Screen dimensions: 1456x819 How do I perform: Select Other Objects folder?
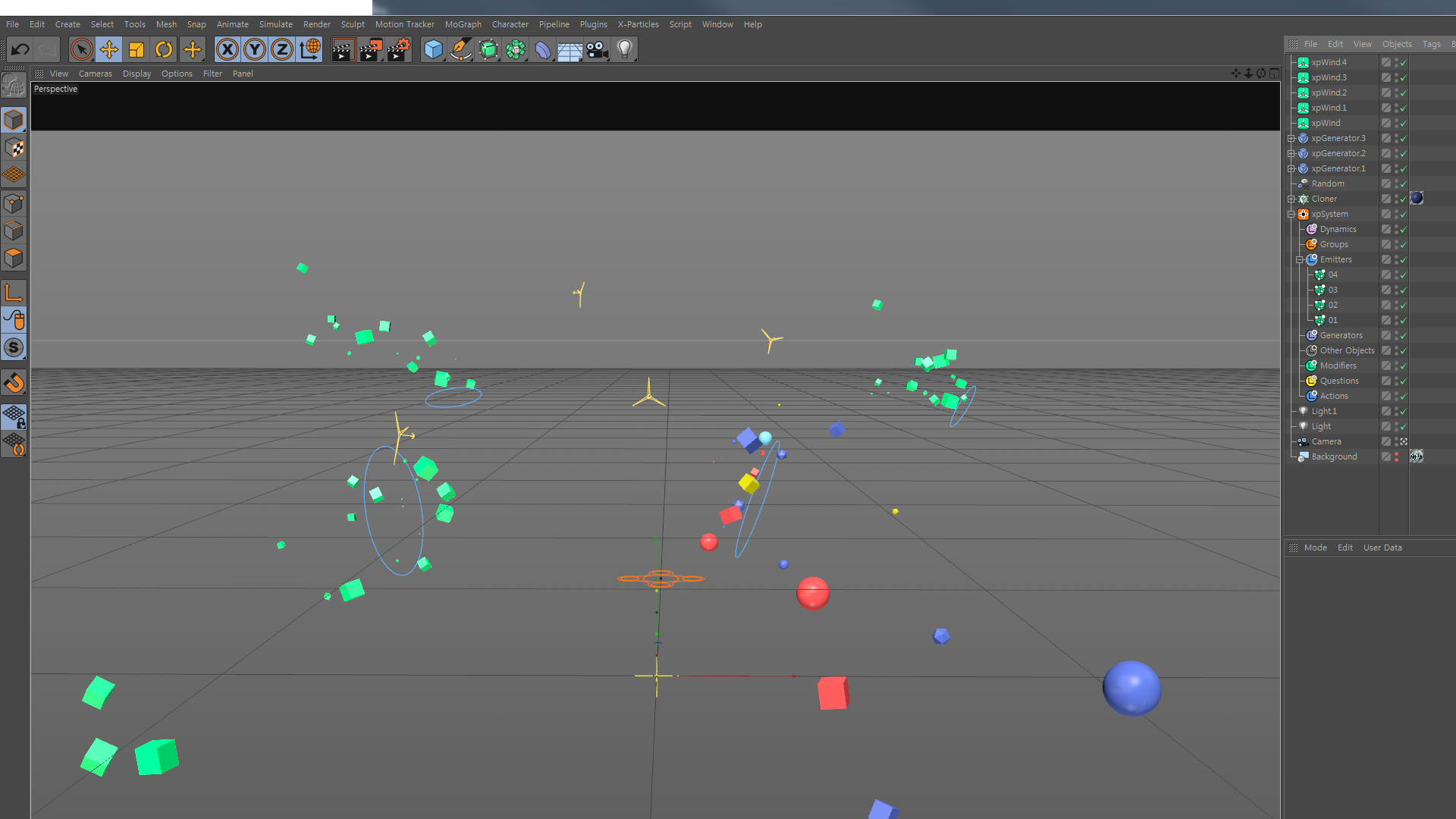tap(1346, 350)
